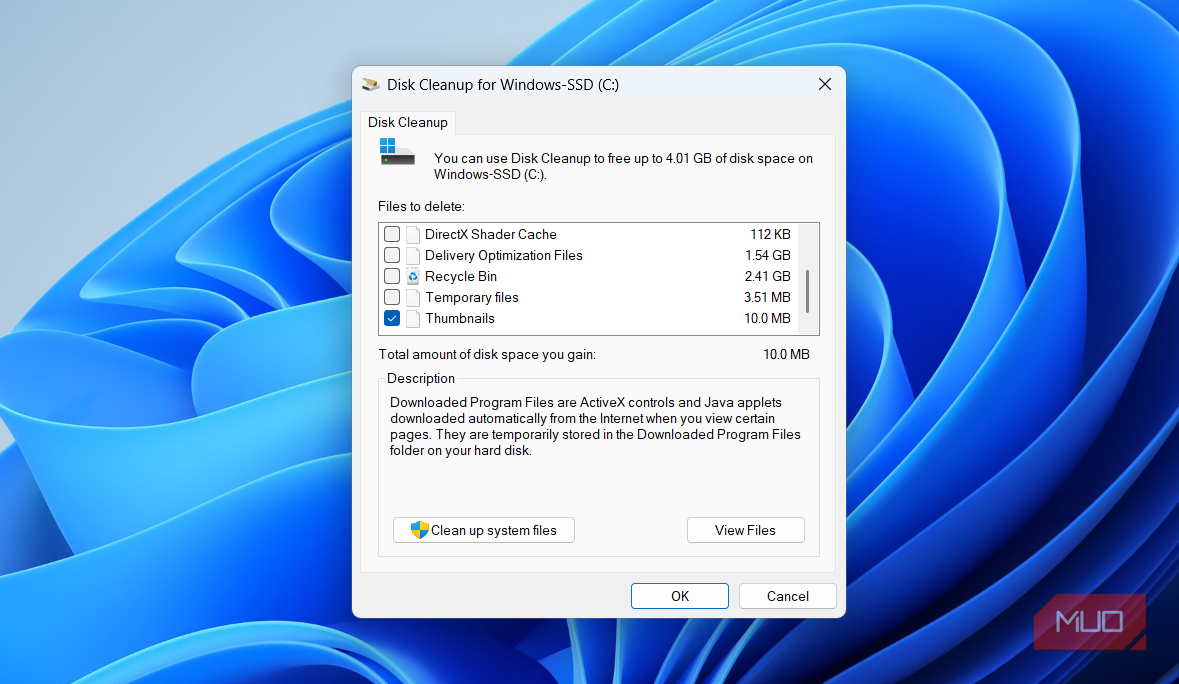Image resolution: width=1179 pixels, height=684 pixels.
Task: Click the 112 KB size value
Action: point(770,235)
